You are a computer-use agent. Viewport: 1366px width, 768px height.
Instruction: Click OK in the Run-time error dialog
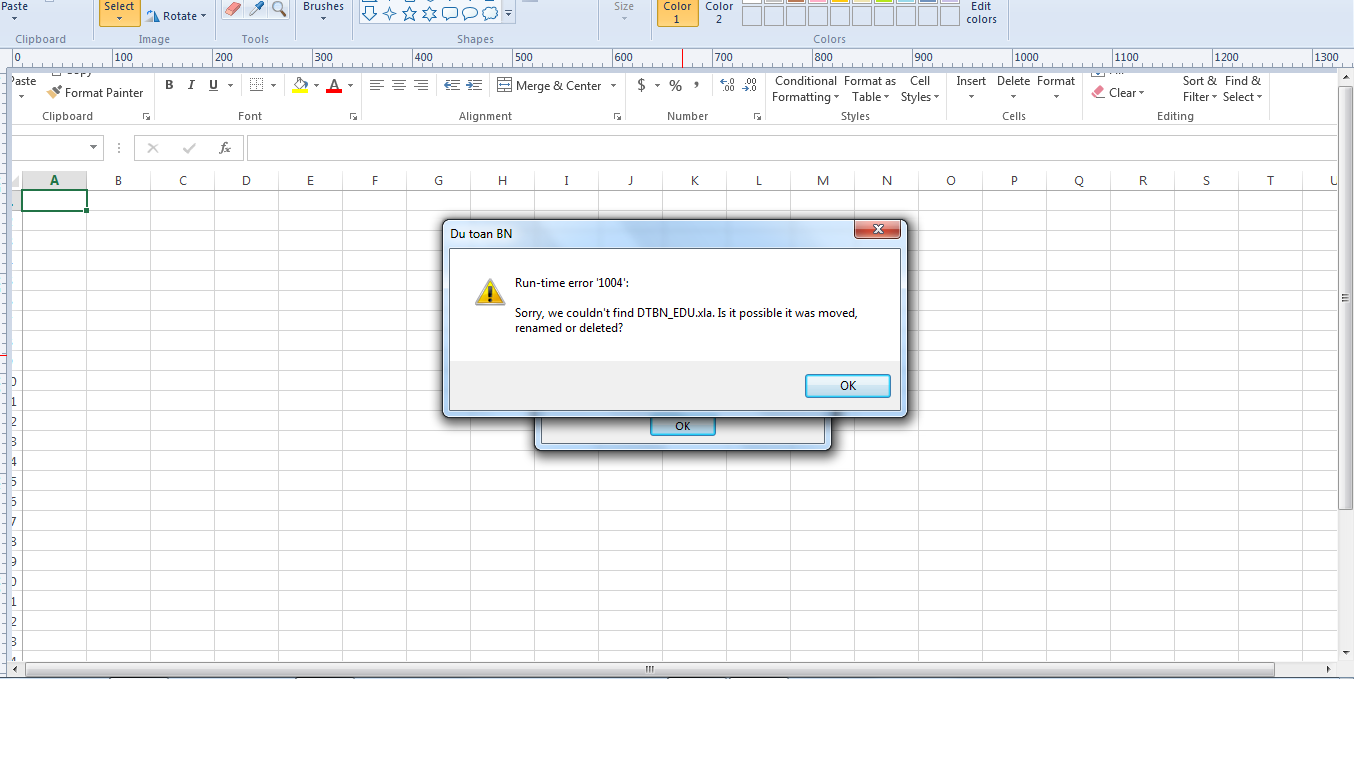click(847, 386)
